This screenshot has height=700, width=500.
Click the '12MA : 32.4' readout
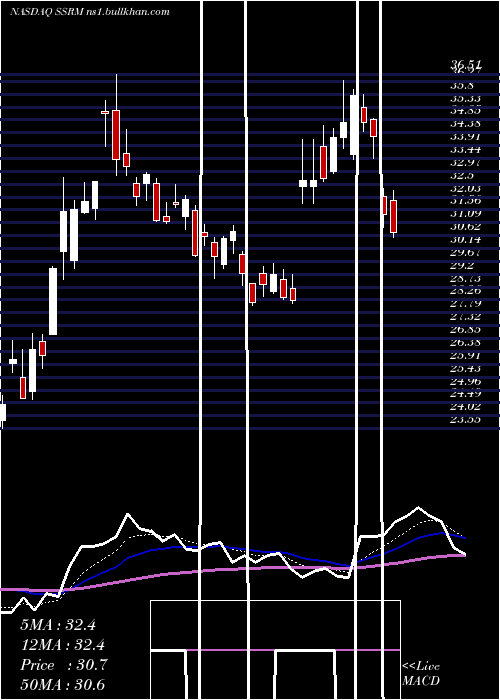click(63, 645)
